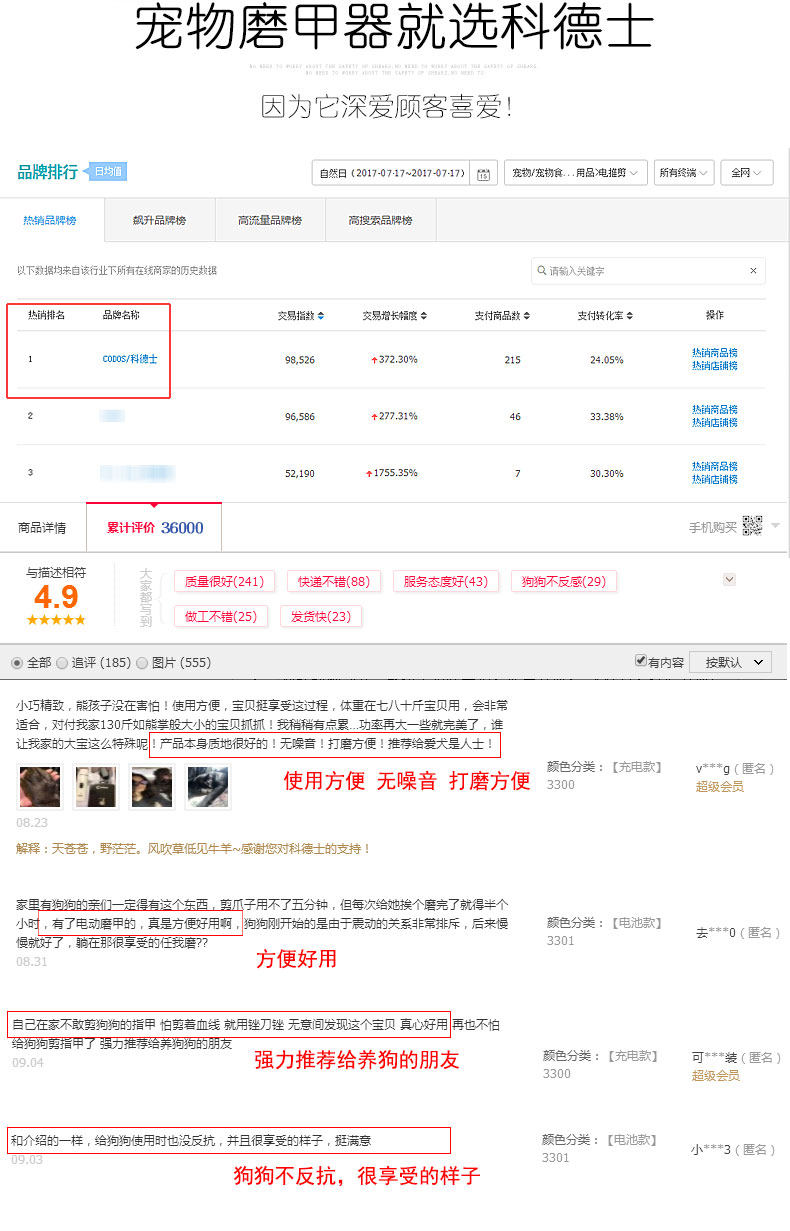Clear the keyword search with the X icon
Image resolution: width=790 pixels, height=1231 pixels.
753,271
